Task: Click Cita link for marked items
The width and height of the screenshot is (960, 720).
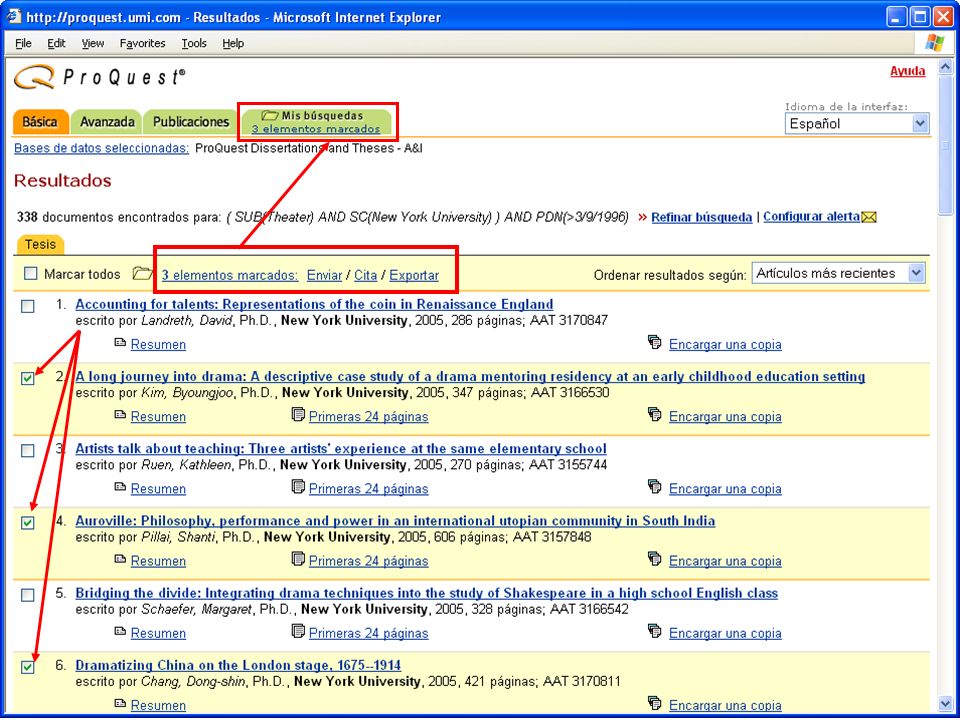Action: 366,275
